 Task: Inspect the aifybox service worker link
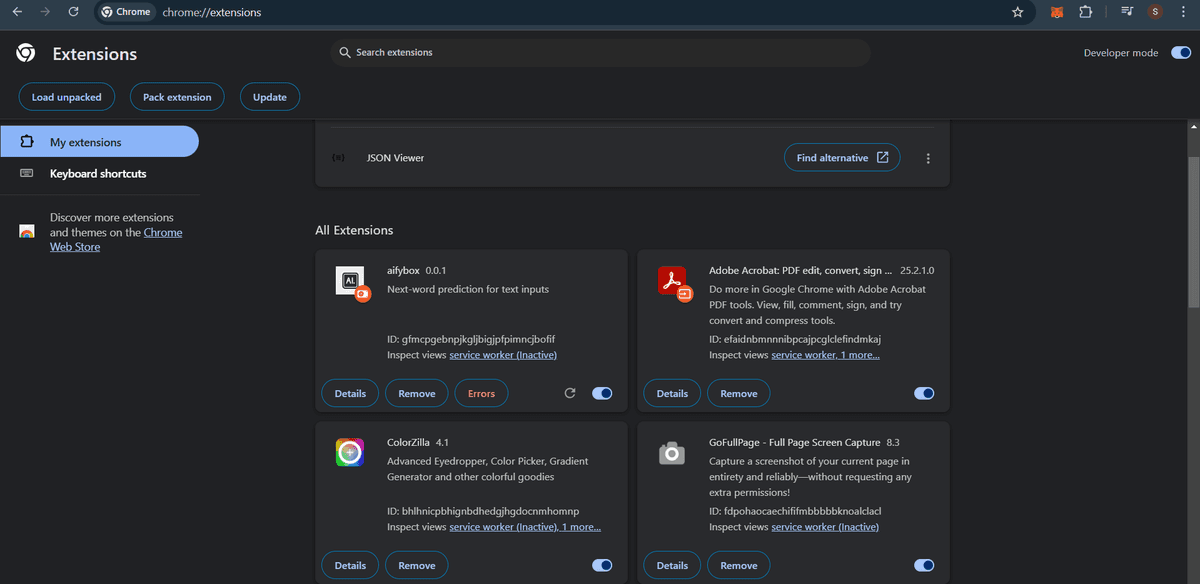[503, 355]
